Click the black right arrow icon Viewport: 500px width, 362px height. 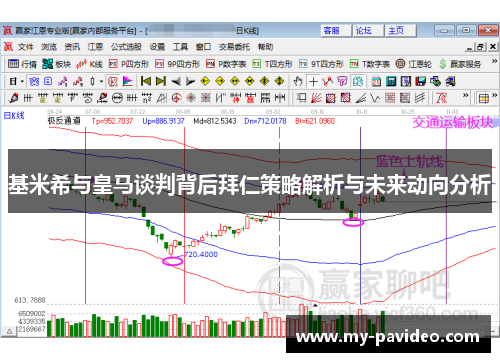pyautogui.click(x=190, y=81)
